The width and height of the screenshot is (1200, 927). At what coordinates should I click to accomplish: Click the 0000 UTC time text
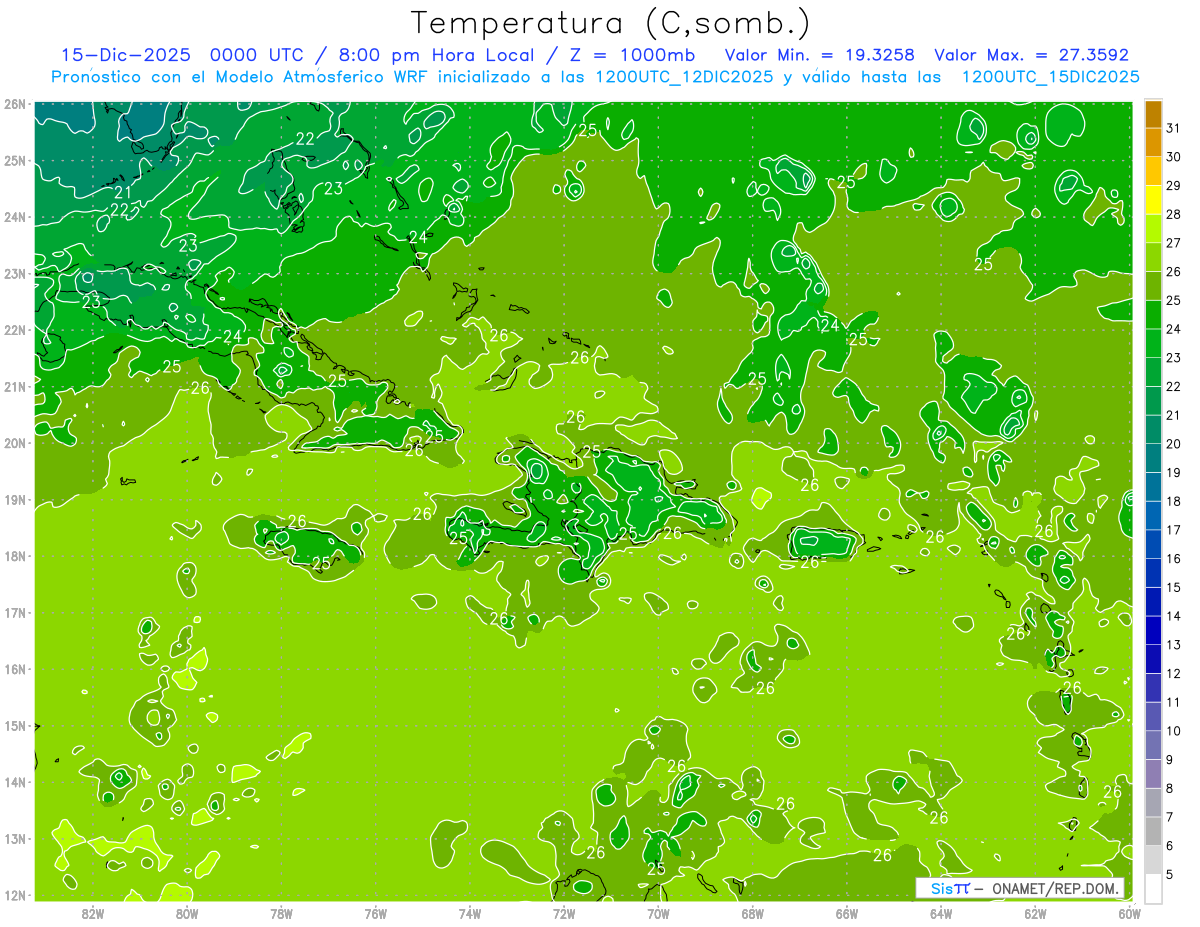point(256,55)
